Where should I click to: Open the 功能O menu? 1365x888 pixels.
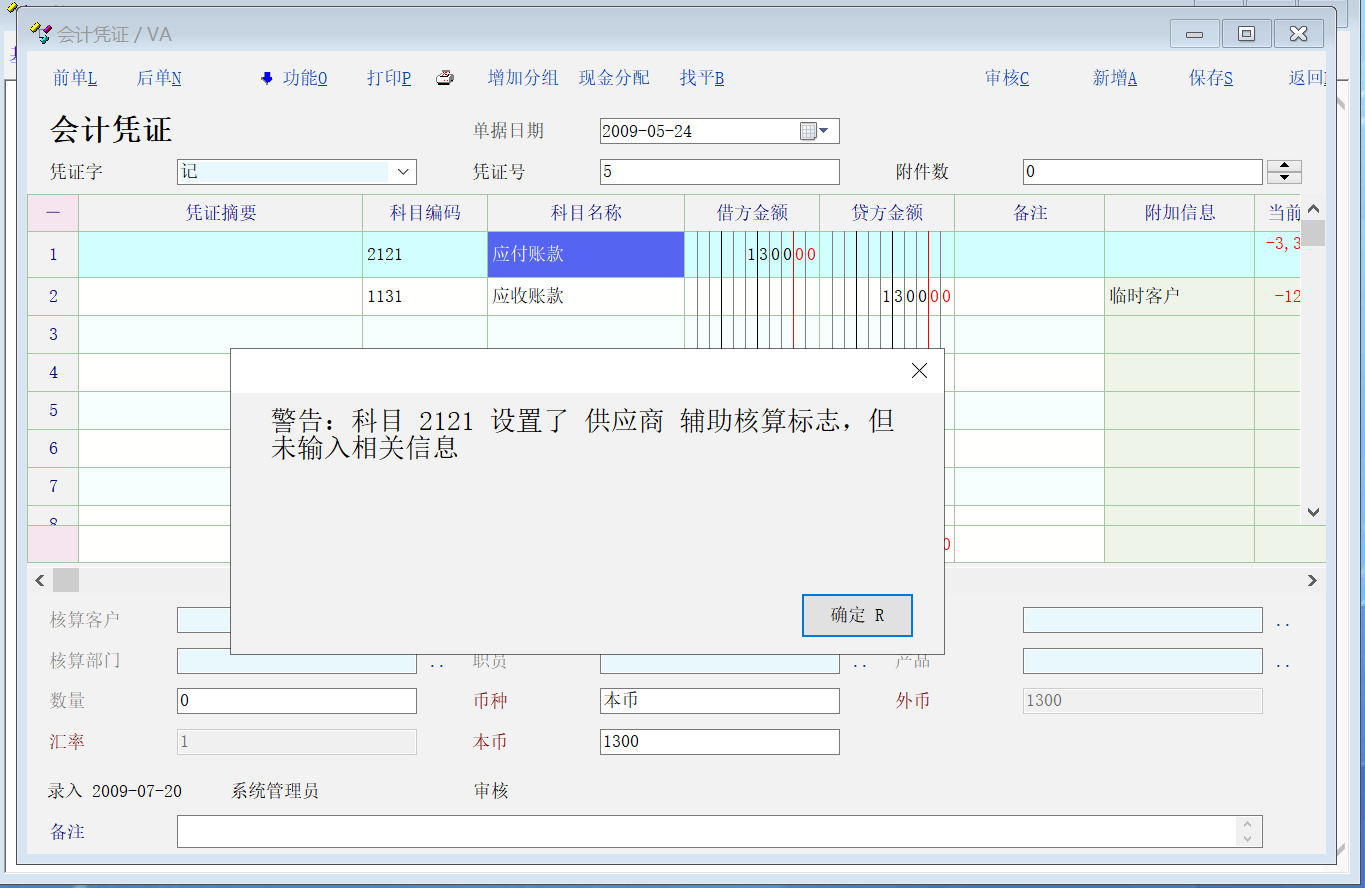point(305,78)
